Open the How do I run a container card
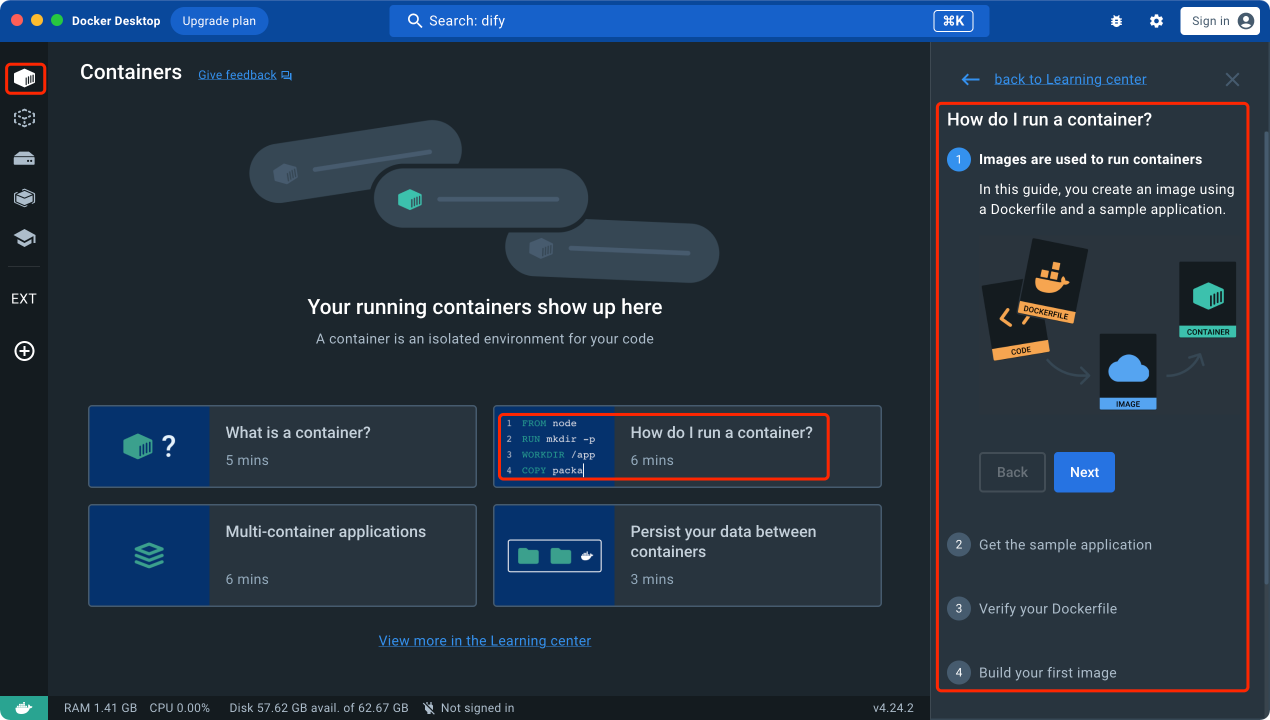1270x720 pixels. [x=687, y=446]
